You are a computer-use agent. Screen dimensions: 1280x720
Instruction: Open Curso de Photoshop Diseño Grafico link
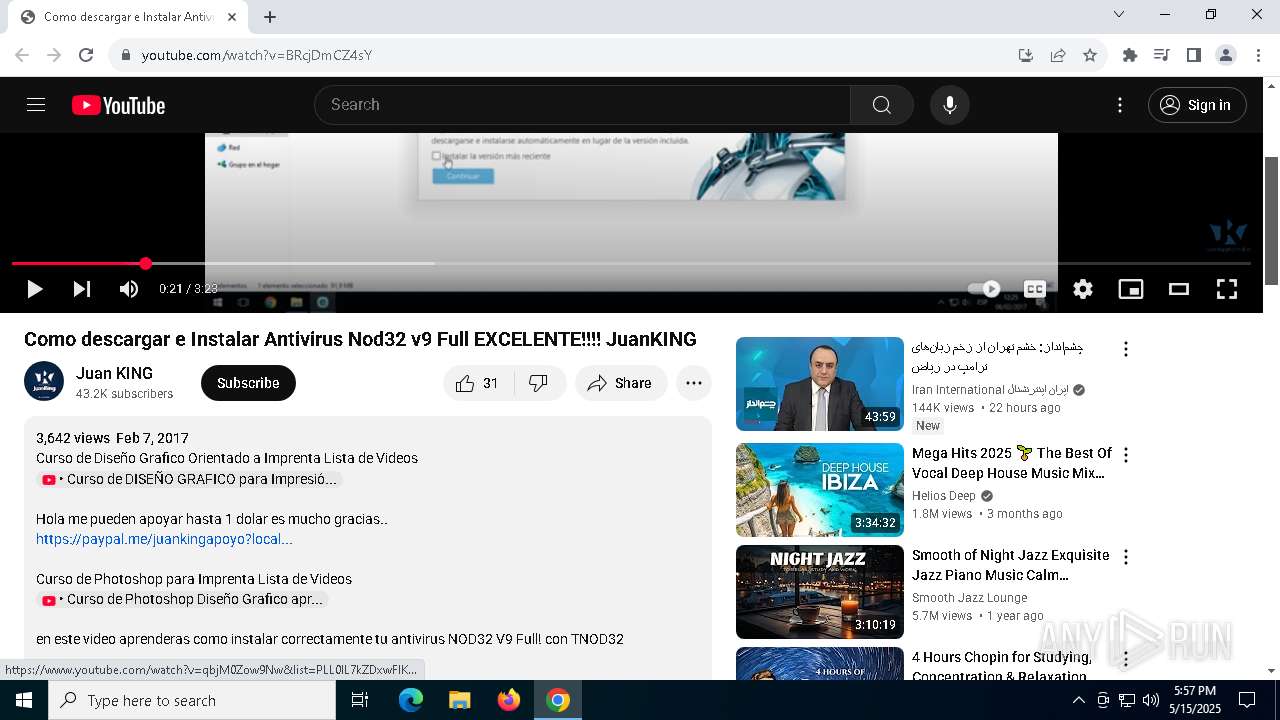(182, 599)
